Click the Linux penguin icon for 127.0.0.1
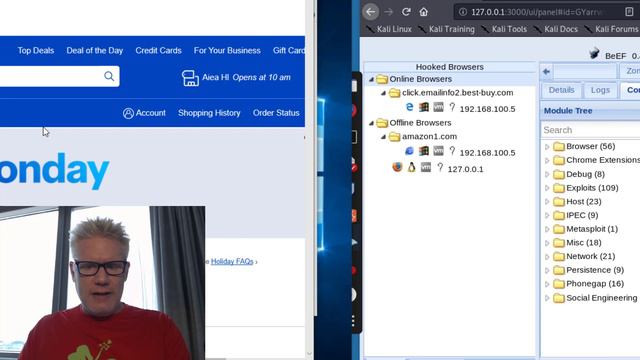This screenshot has height=360, width=640. (411, 167)
